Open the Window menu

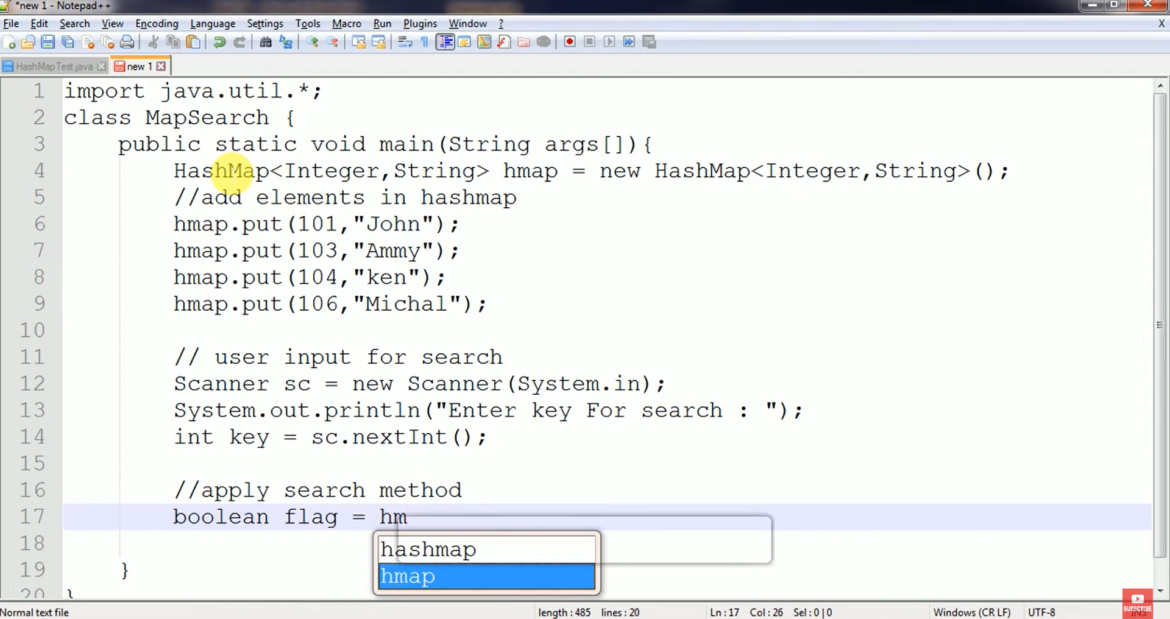(468, 23)
